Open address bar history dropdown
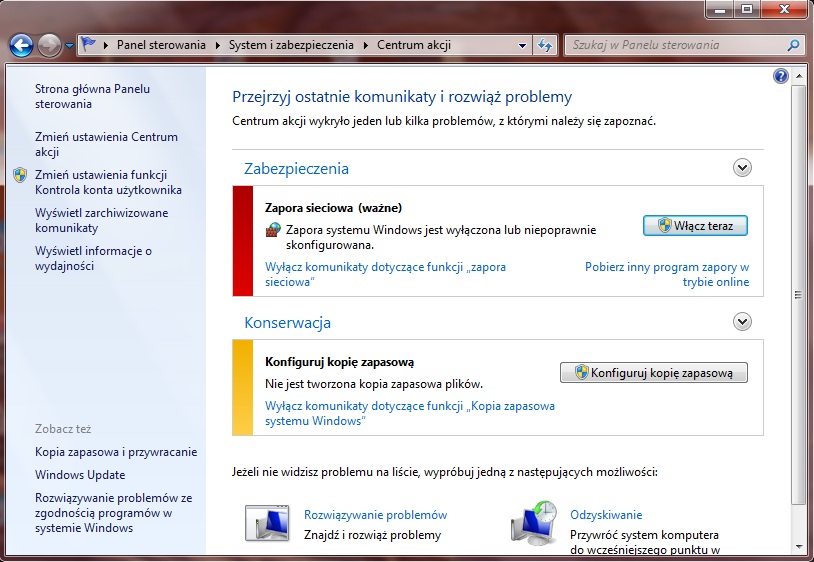 coord(522,46)
